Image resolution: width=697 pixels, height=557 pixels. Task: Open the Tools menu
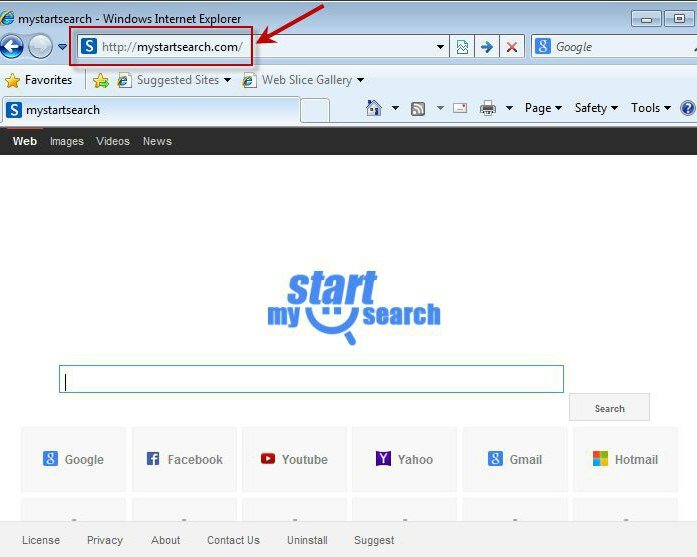[x=651, y=108]
